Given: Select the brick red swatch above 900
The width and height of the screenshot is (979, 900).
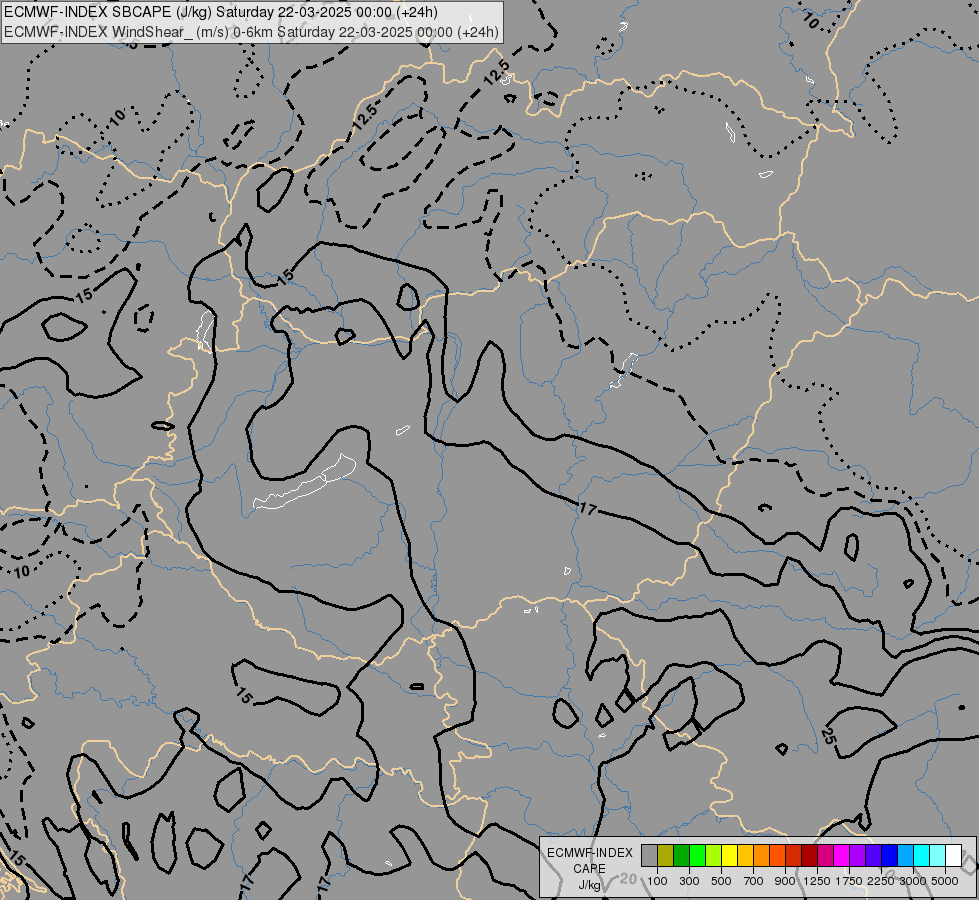Looking at the screenshot, I should (794, 856).
